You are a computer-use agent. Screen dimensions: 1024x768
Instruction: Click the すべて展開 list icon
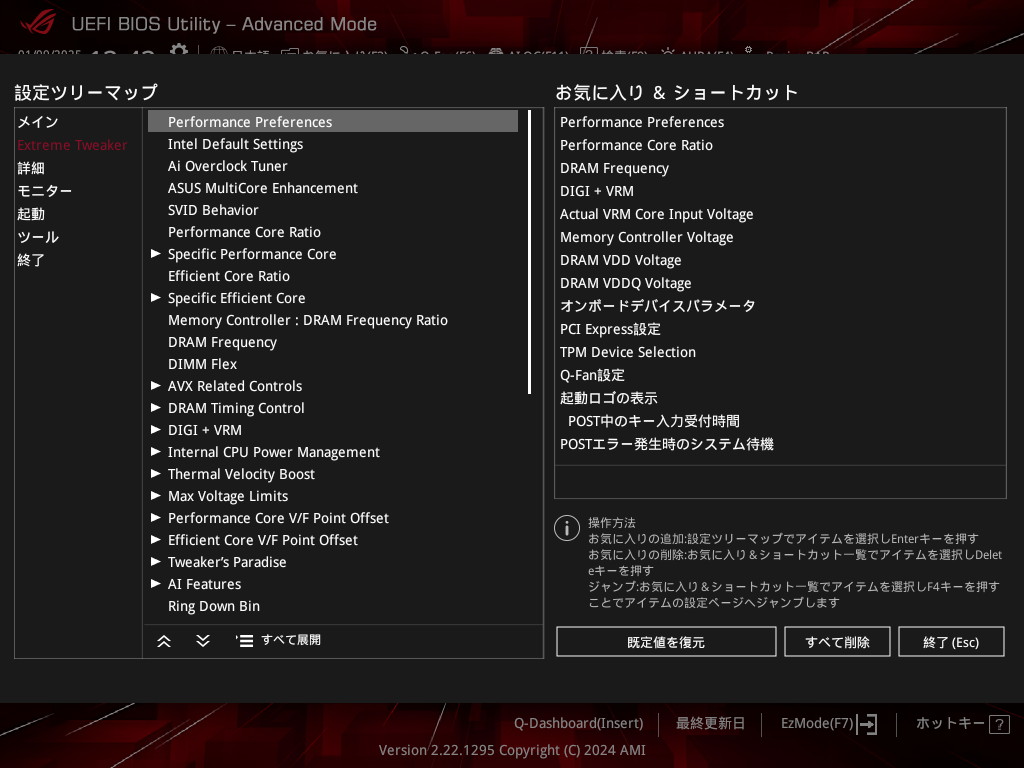pyautogui.click(x=245, y=641)
